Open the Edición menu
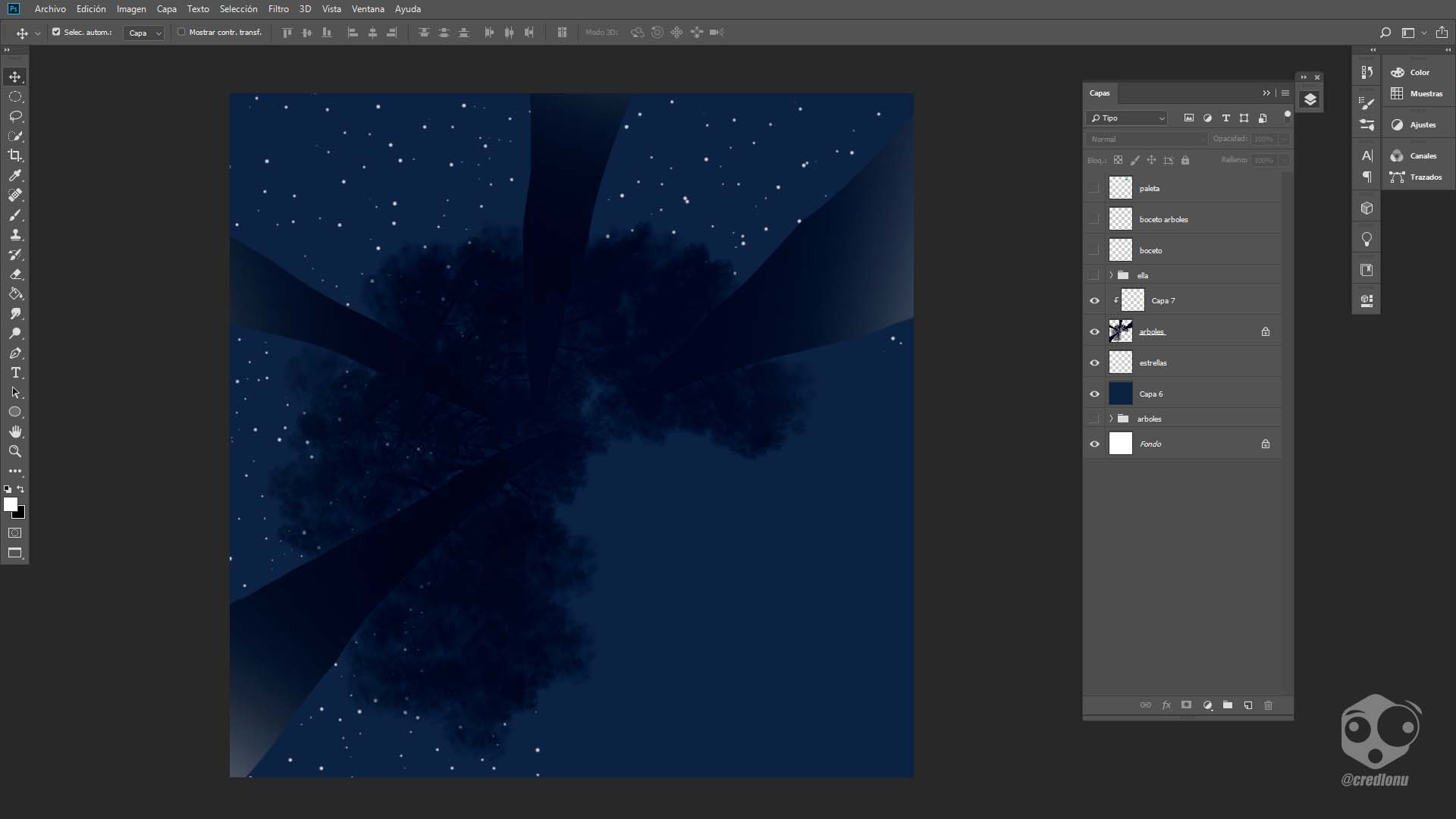 (x=91, y=9)
